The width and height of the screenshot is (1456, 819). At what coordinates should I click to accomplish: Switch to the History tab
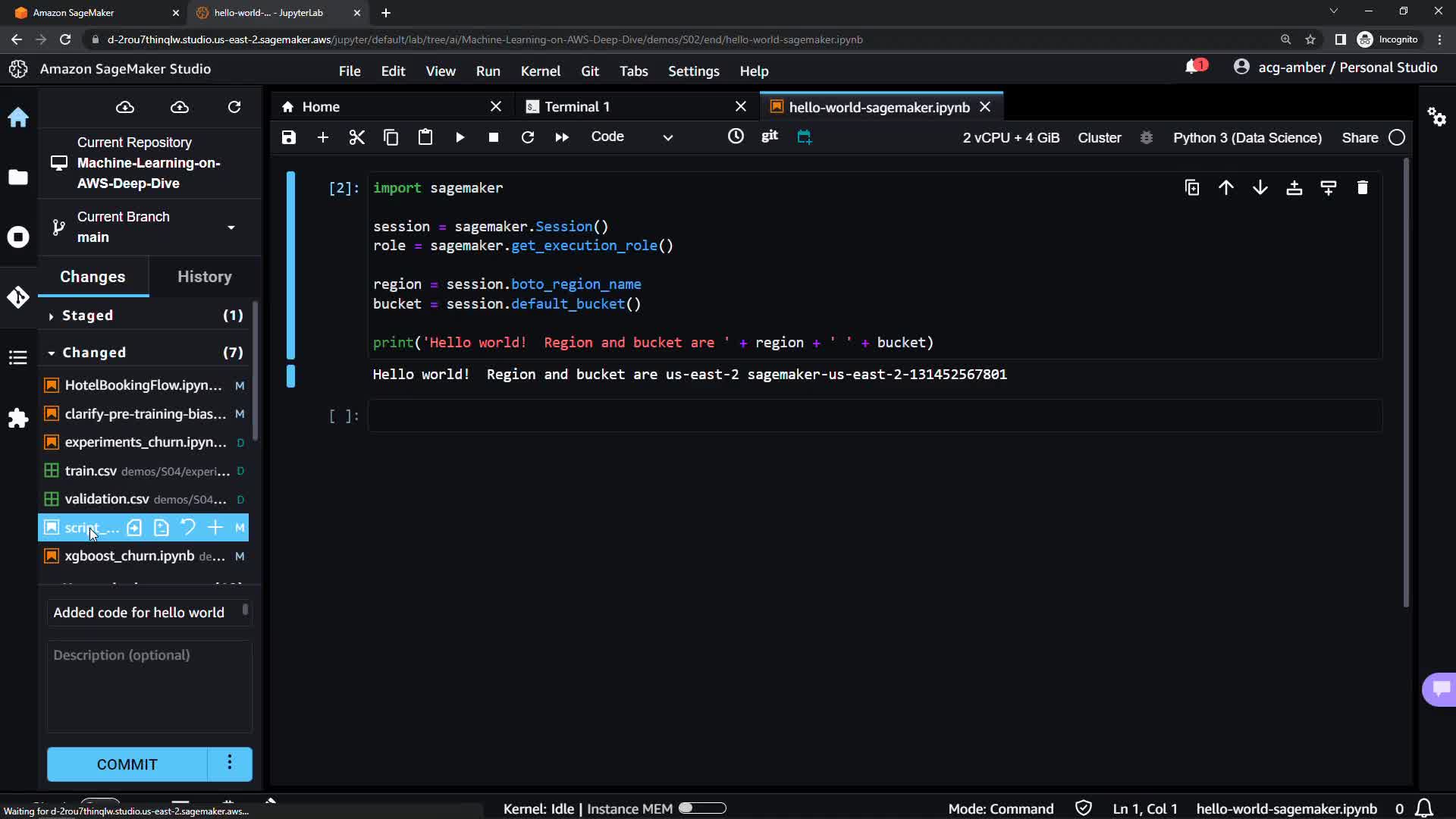[204, 277]
